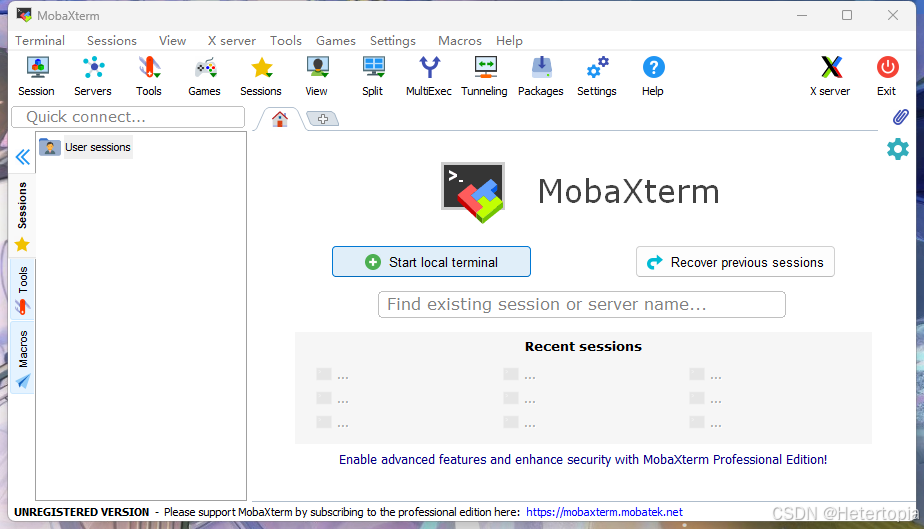Open Settings from the toolbar icon

[x=596, y=76]
